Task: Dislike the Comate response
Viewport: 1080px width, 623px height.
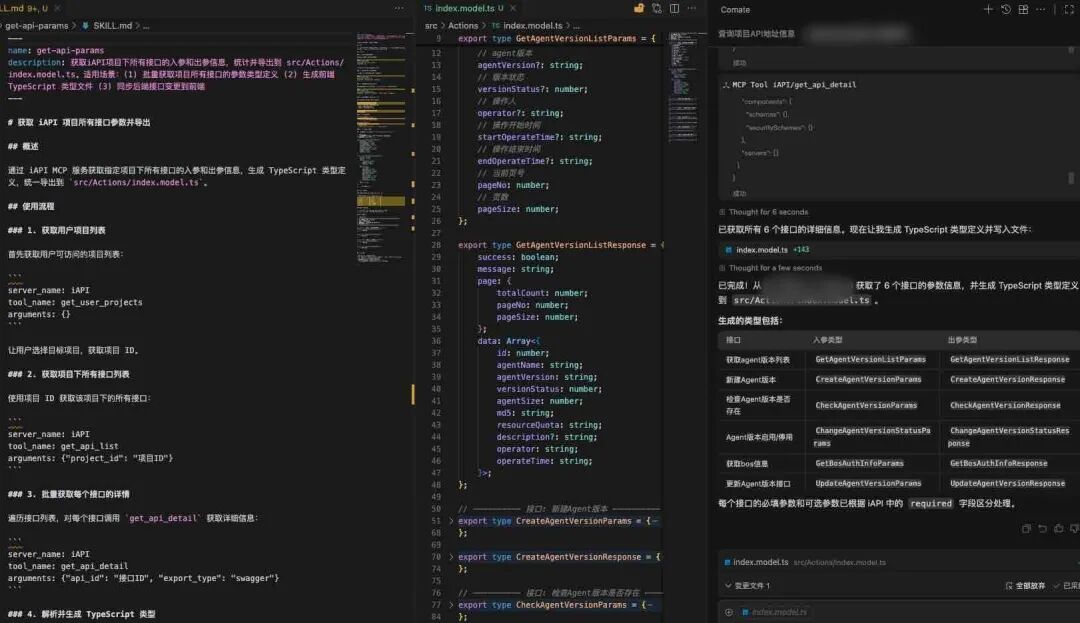Action: click(x=1074, y=529)
